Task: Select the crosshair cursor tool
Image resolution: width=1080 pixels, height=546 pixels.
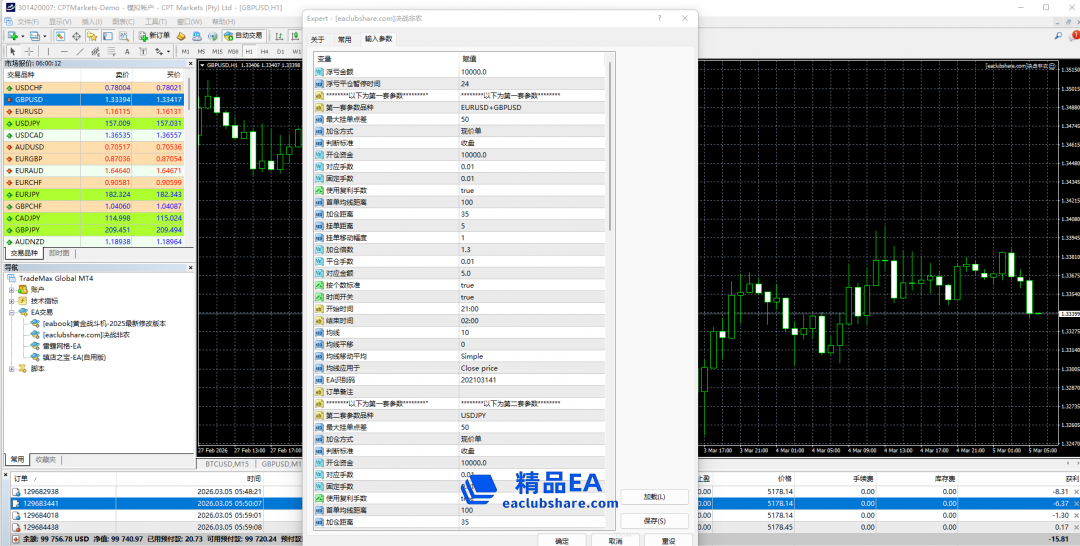Action: (x=29, y=51)
